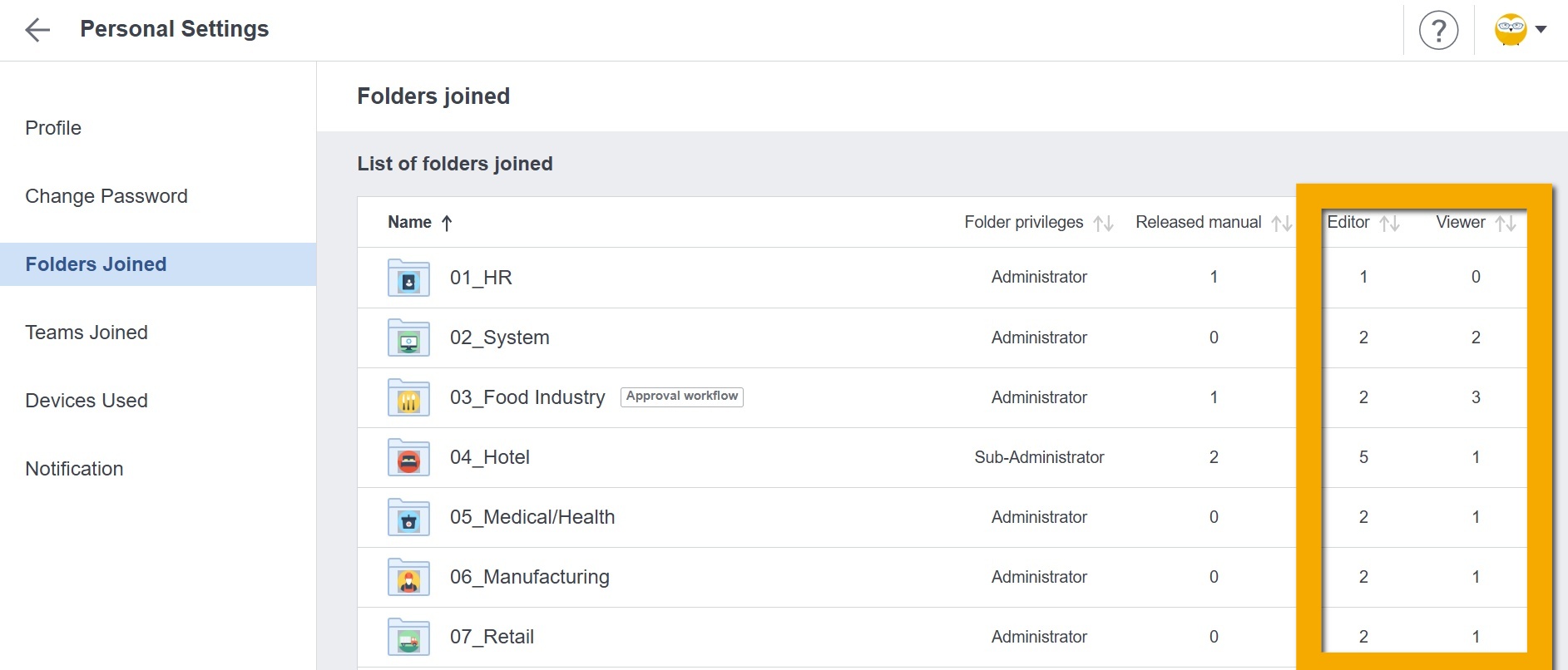Click the Approval workflow tag
This screenshot has width=1568, height=670.
(x=682, y=397)
